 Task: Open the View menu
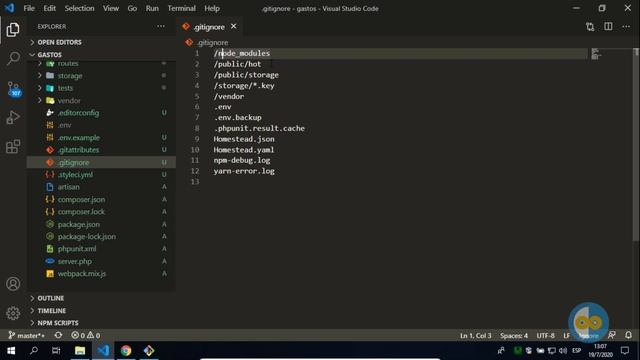coord(111,8)
